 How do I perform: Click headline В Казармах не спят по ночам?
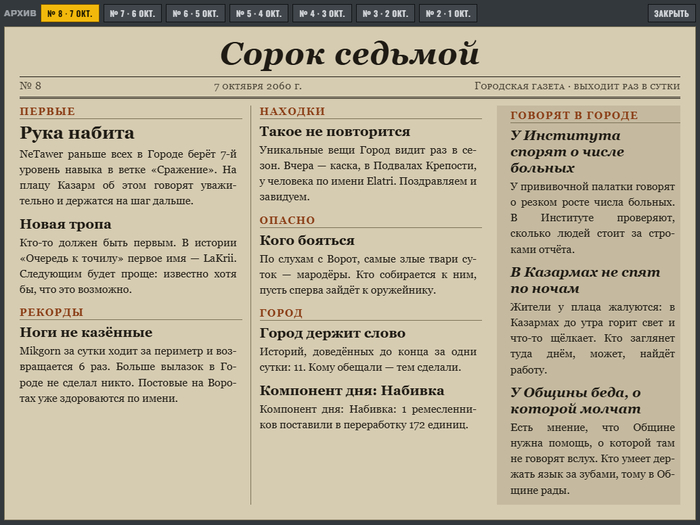[x=585, y=280]
